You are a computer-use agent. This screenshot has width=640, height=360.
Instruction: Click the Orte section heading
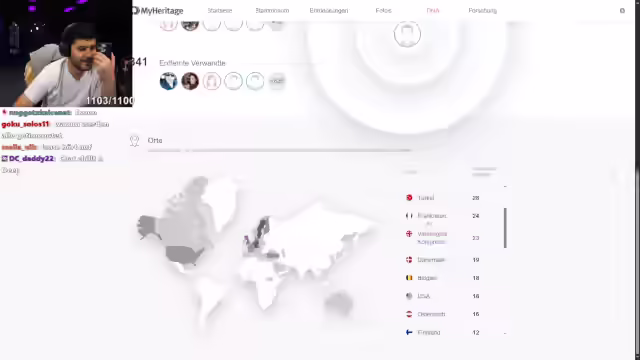tap(155, 140)
